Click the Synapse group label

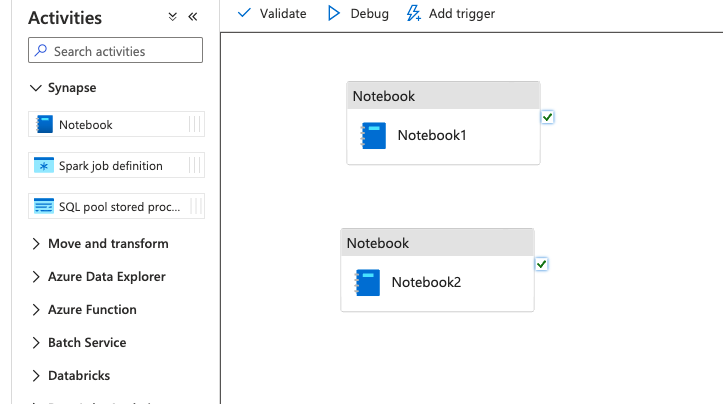(x=72, y=88)
